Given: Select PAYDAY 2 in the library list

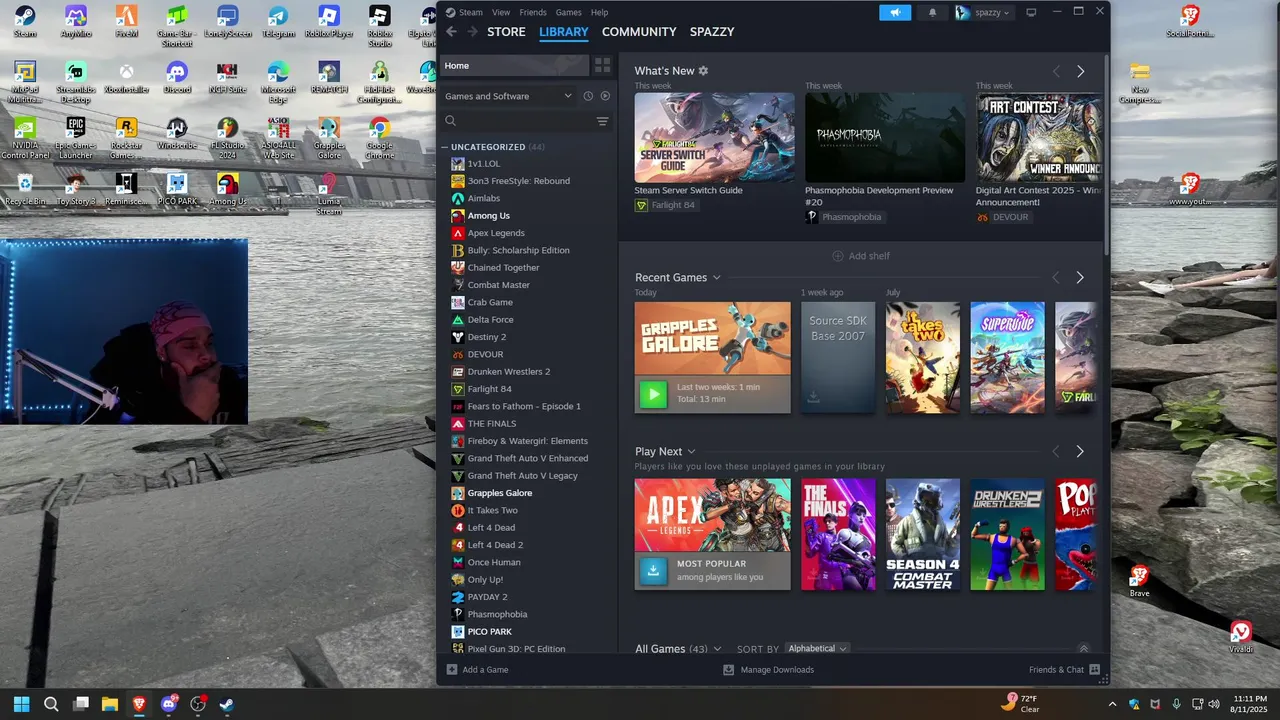Looking at the screenshot, I should click(487, 597).
